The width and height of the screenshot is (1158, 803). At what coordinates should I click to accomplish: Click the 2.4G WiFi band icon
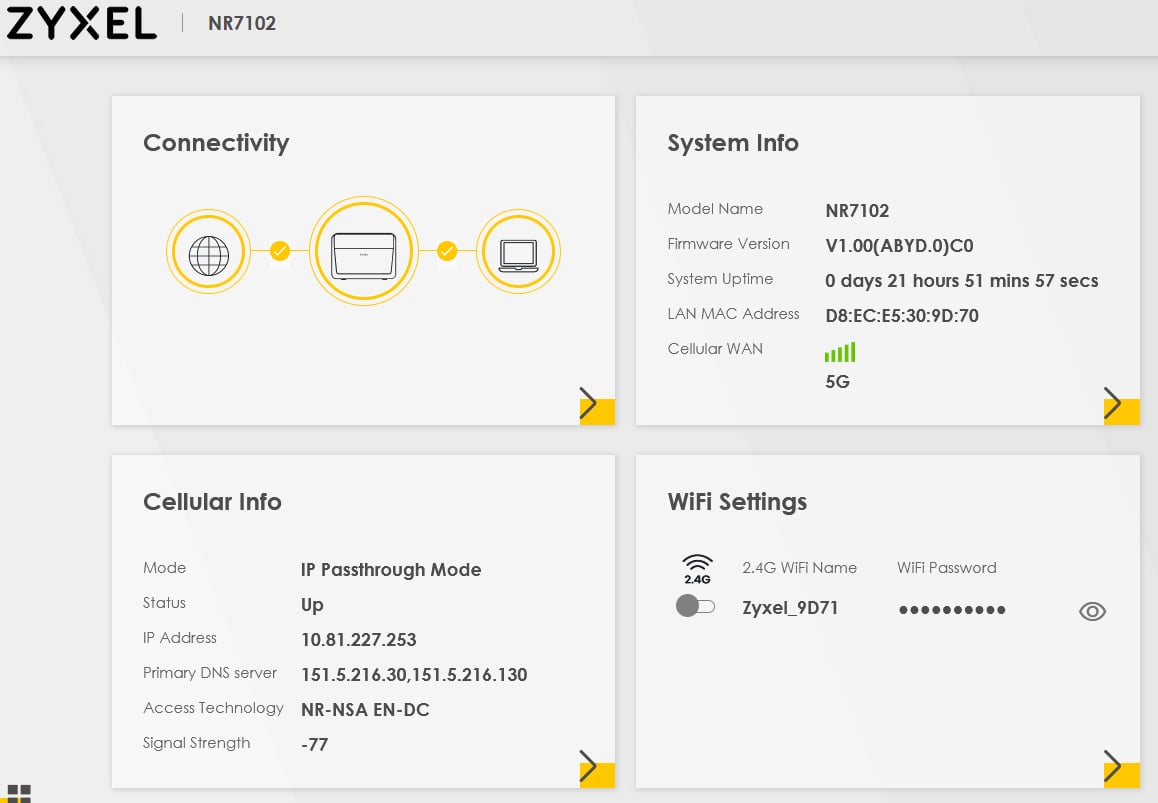pos(697,569)
